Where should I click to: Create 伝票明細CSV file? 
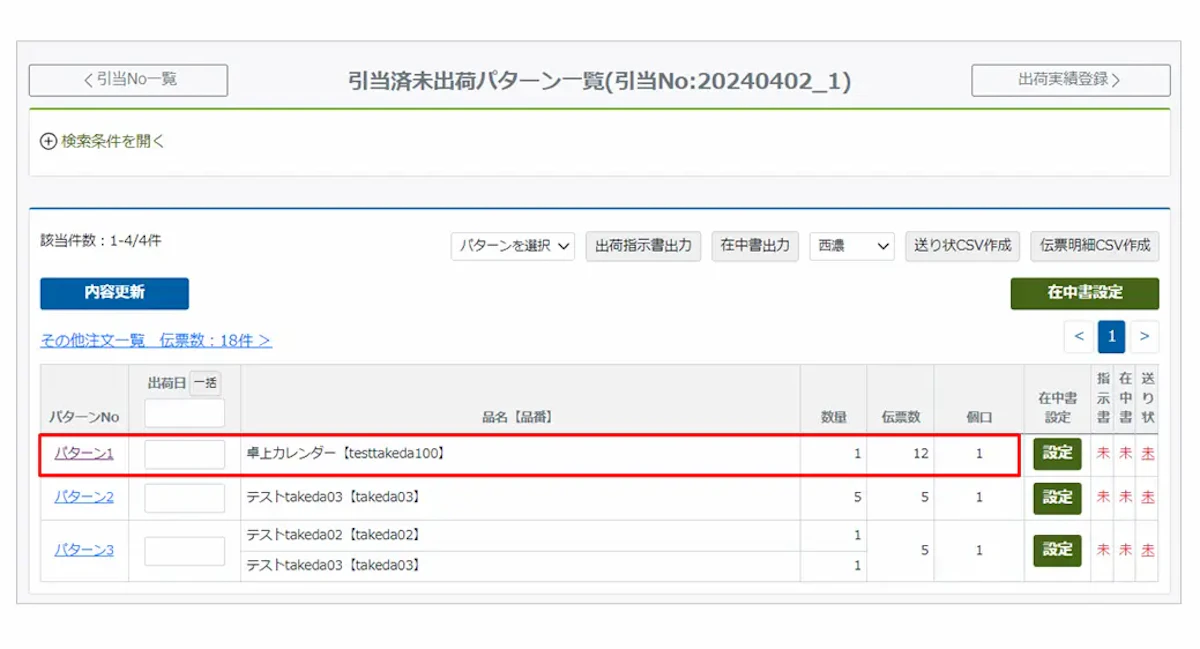(x=1095, y=246)
